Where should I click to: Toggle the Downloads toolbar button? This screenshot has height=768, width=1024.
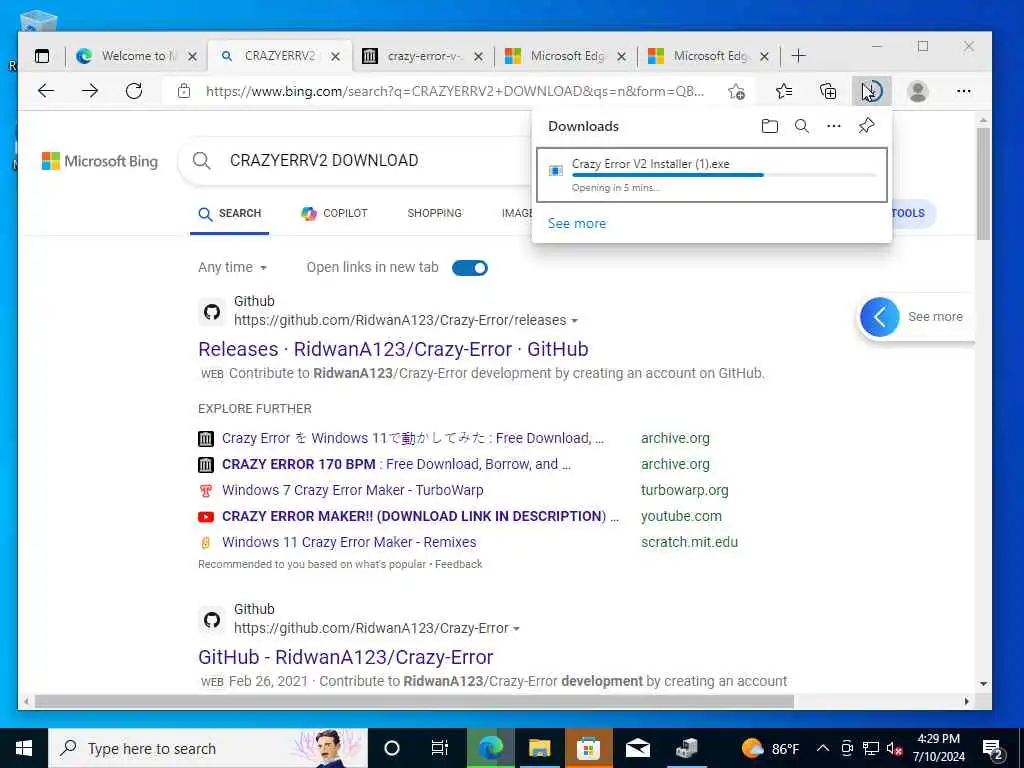[x=872, y=91]
